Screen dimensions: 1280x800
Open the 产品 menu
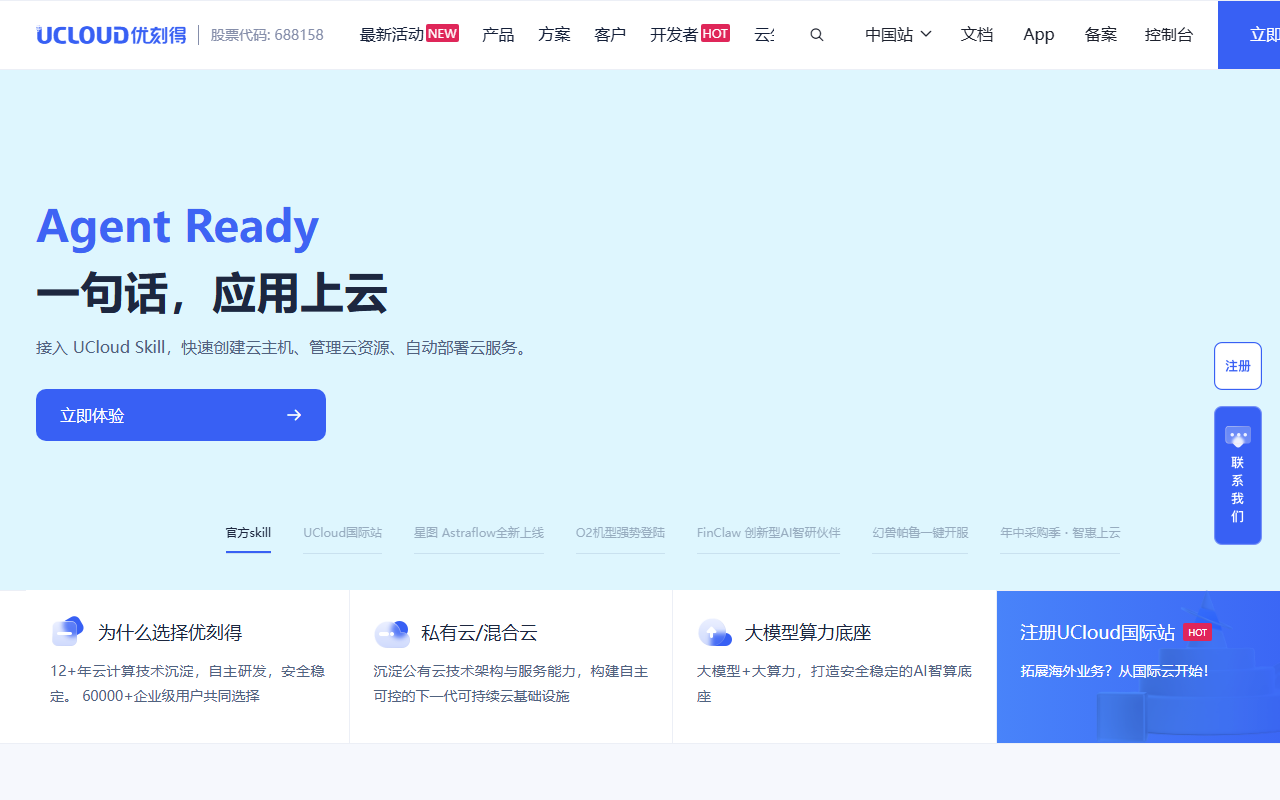pos(498,35)
